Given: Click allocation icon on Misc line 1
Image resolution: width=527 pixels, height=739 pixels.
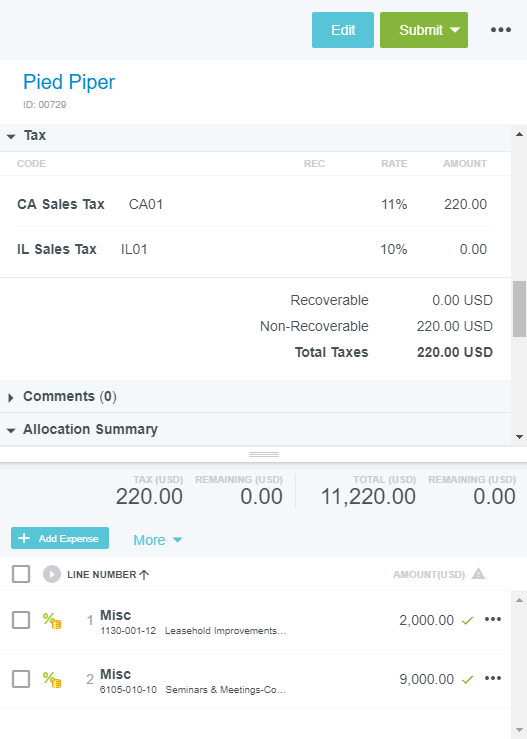Looking at the screenshot, I should 52,620.
